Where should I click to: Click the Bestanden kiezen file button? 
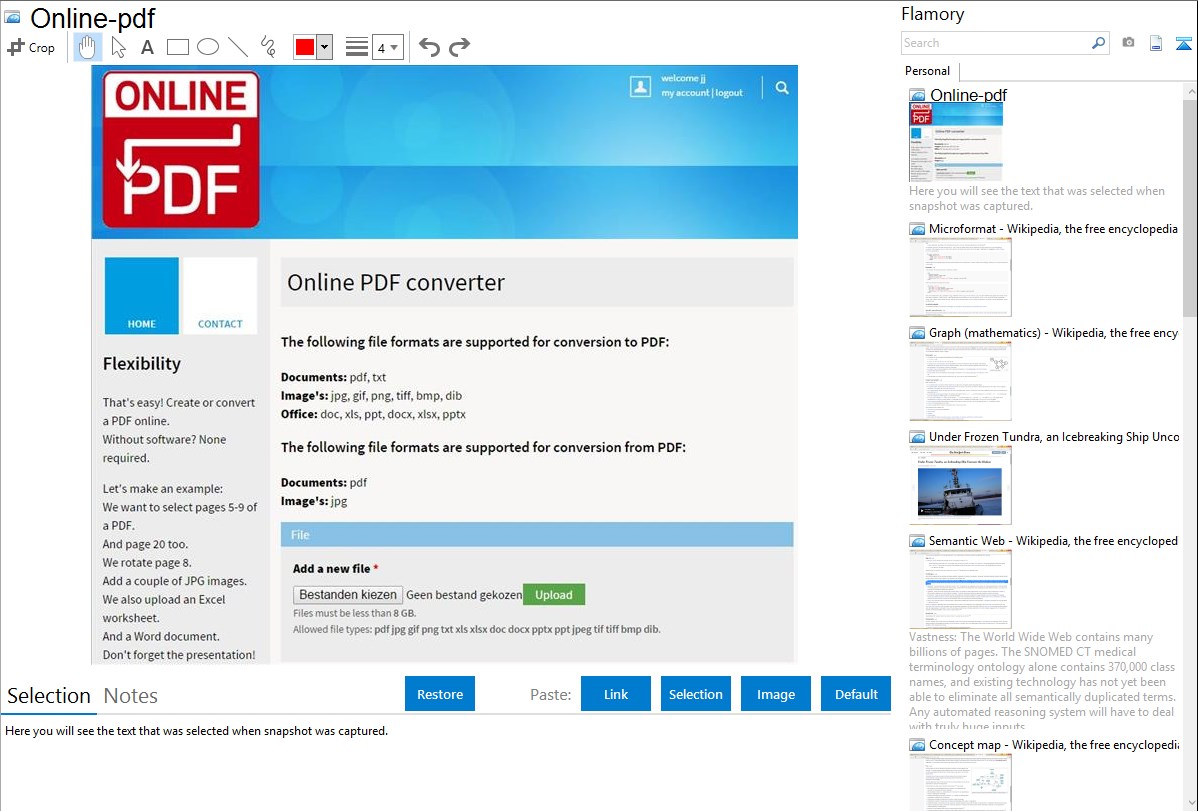click(348, 595)
